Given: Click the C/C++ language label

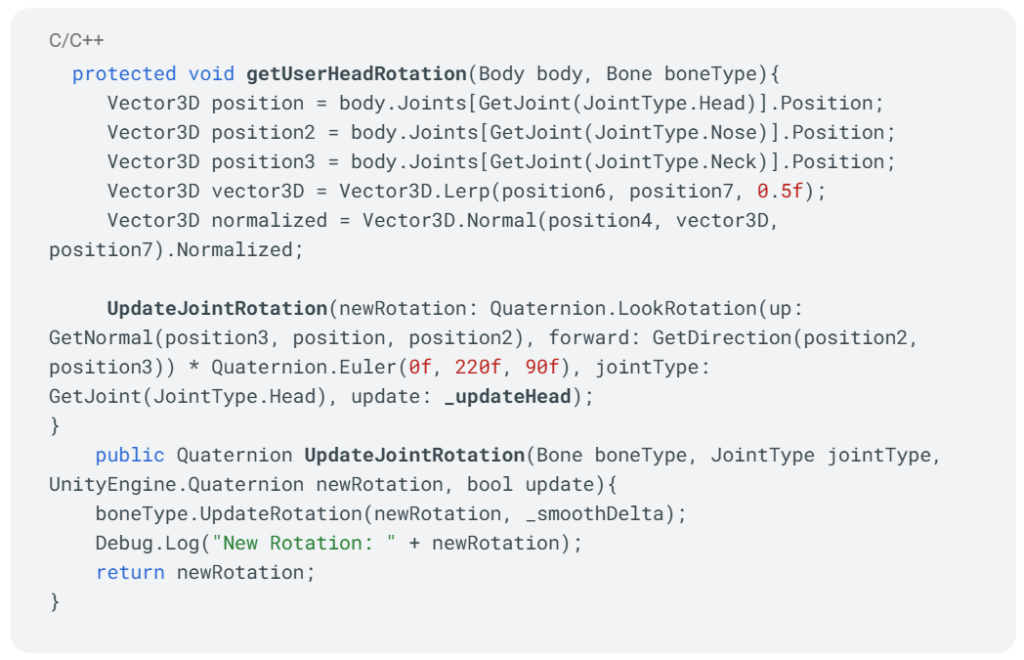Looking at the screenshot, I should click(76, 40).
